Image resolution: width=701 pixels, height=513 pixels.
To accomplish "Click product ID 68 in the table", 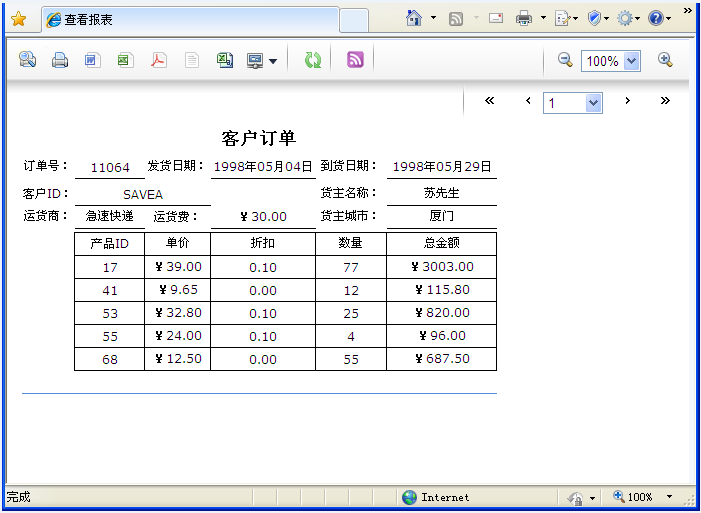I will coord(110,360).
